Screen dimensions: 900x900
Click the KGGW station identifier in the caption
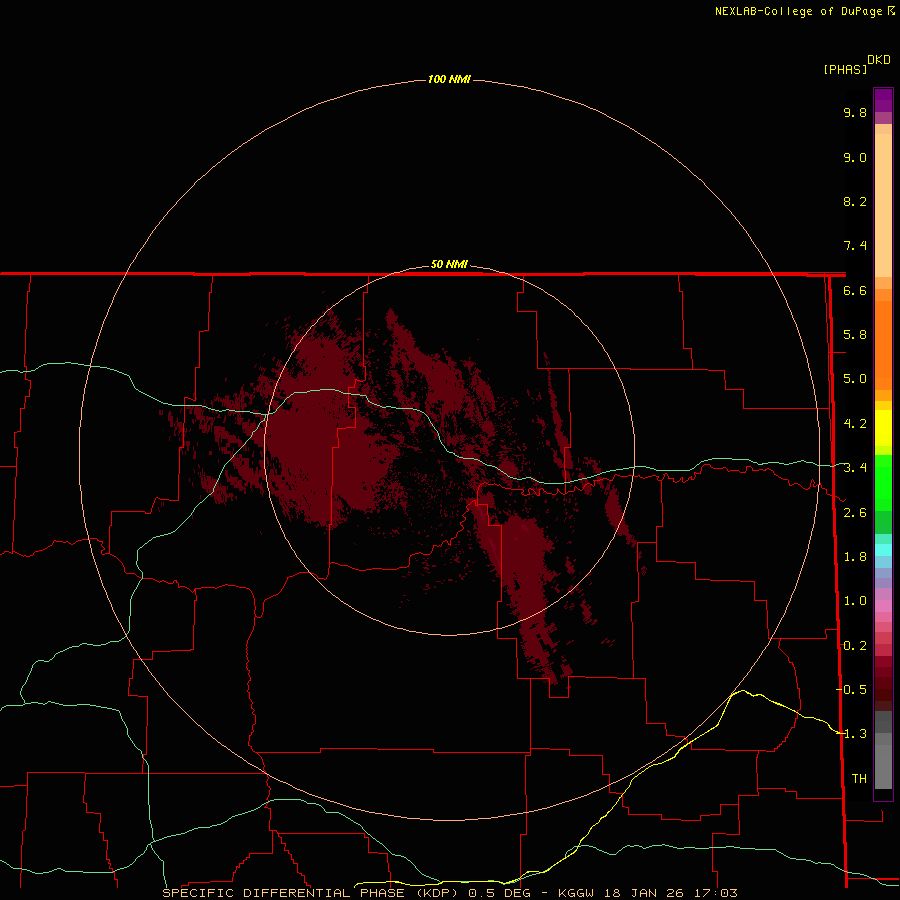(576, 893)
